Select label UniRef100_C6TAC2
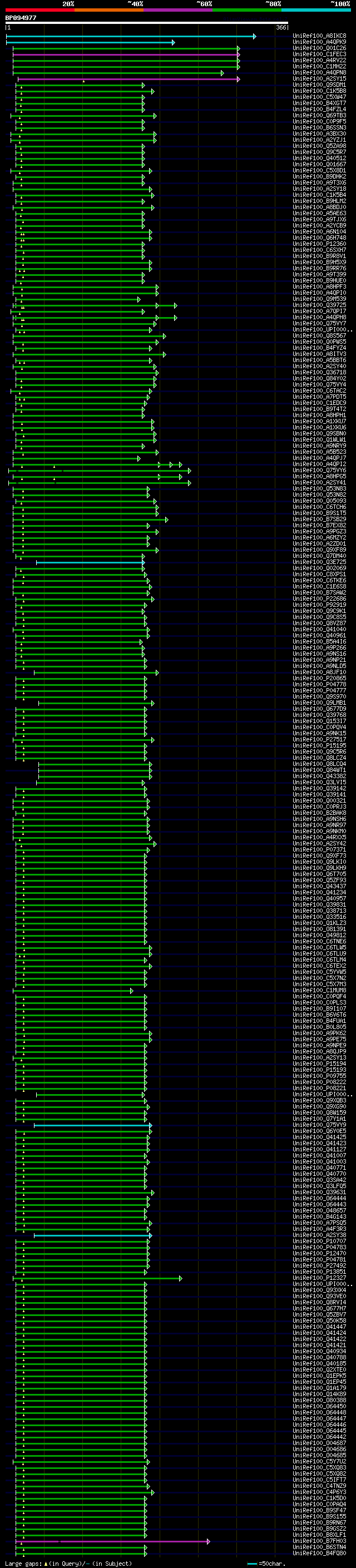This screenshot has width=356, height=1568. [319, 390]
